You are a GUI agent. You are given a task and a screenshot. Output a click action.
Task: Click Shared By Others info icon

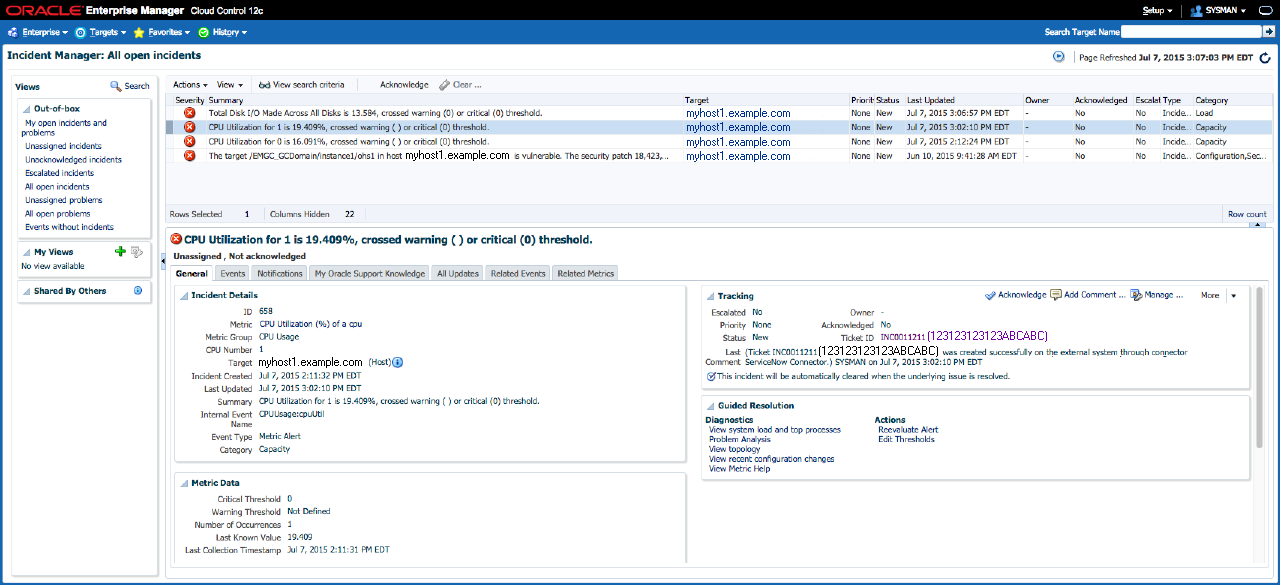coord(138,291)
